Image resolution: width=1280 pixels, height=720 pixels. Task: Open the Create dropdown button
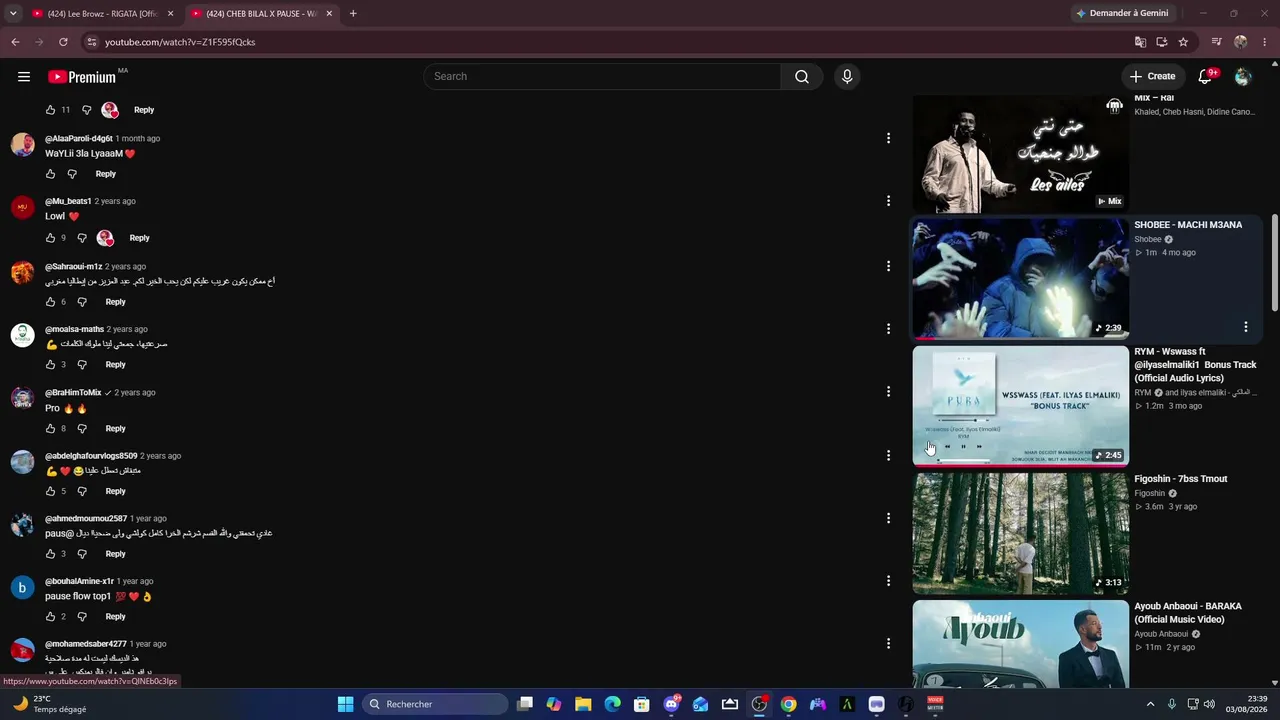coord(1152,77)
